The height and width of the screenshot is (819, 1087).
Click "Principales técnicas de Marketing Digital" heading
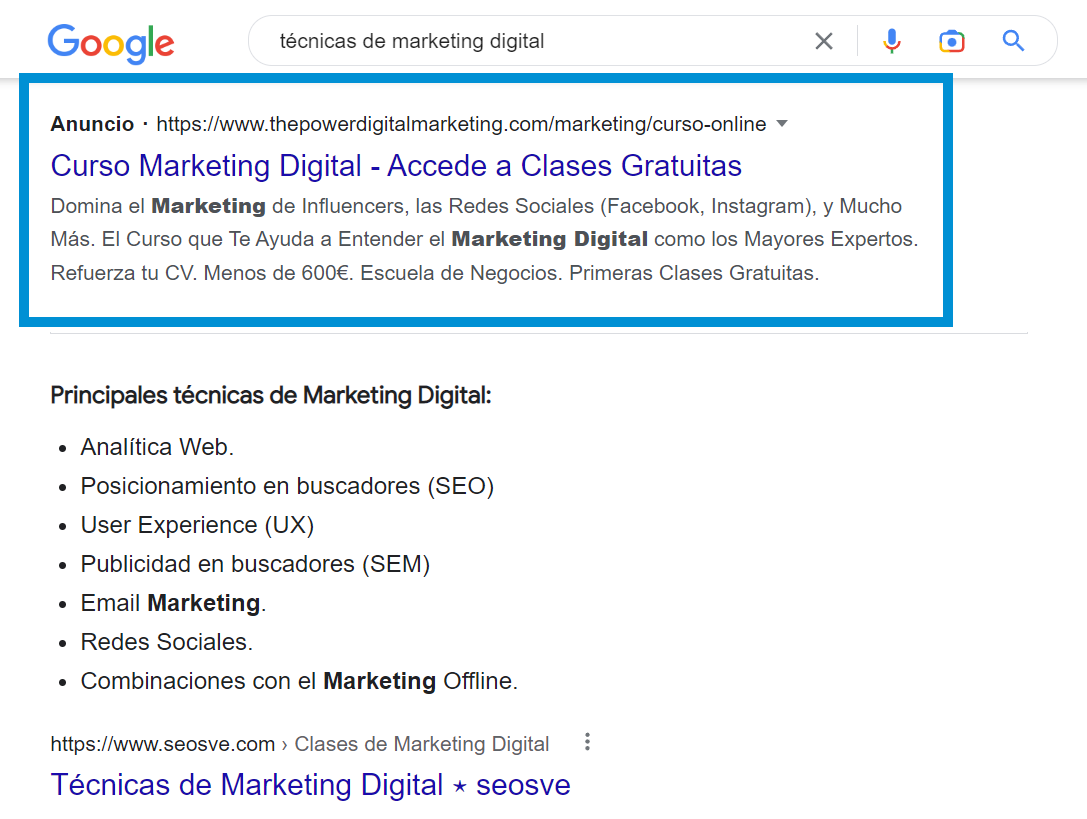point(271,395)
